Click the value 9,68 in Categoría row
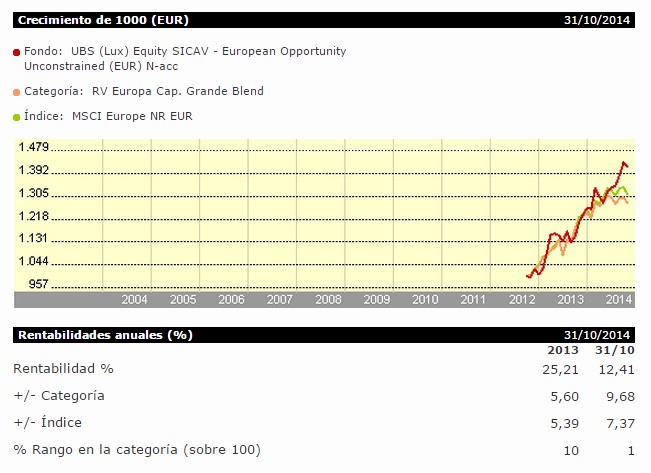Image resolution: width=651 pixels, height=473 pixels. click(x=621, y=397)
